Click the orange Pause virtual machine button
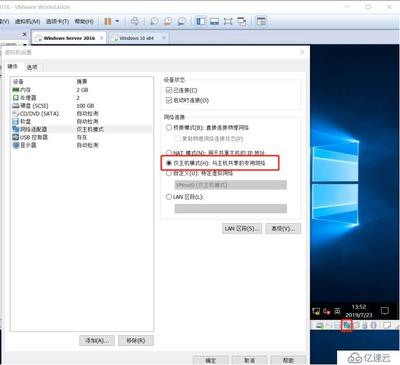 (108, 21)
